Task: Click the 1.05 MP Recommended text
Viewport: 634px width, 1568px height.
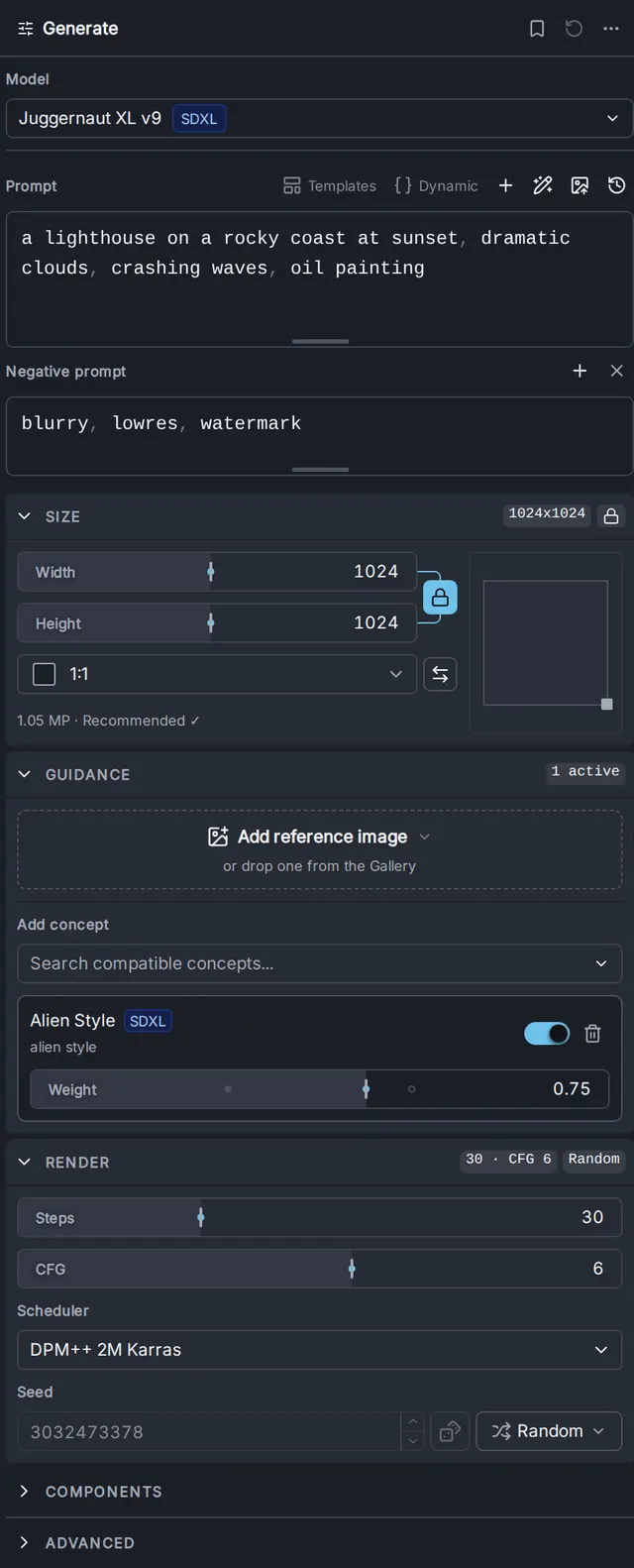Action: pos(109,721)
